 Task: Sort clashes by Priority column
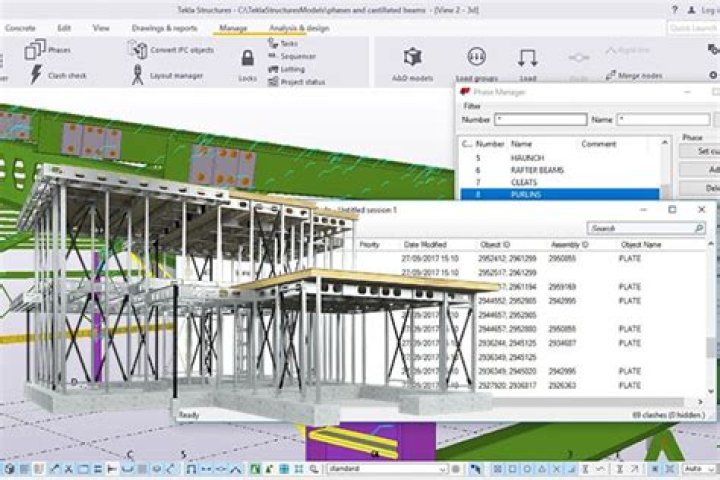click(x=369, y=244)
